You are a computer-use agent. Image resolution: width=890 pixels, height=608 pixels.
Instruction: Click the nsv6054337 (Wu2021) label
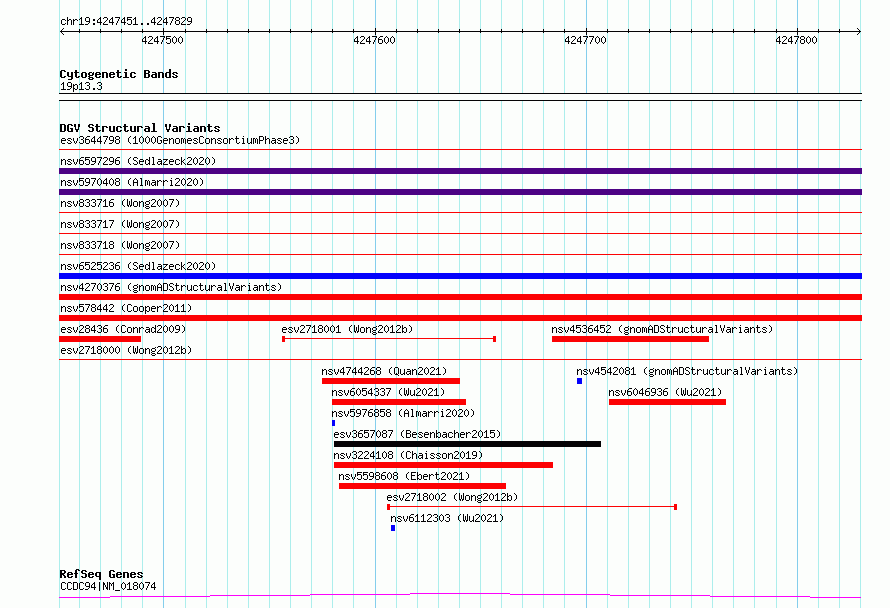(x=388, y=392)
